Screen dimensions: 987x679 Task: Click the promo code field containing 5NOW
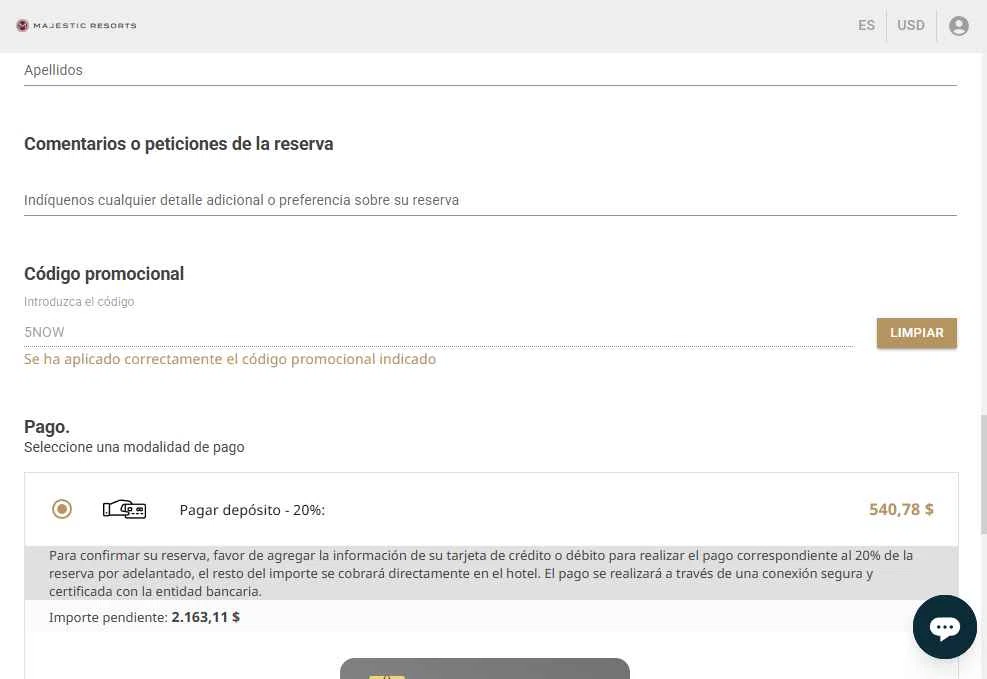click(439, 332)
